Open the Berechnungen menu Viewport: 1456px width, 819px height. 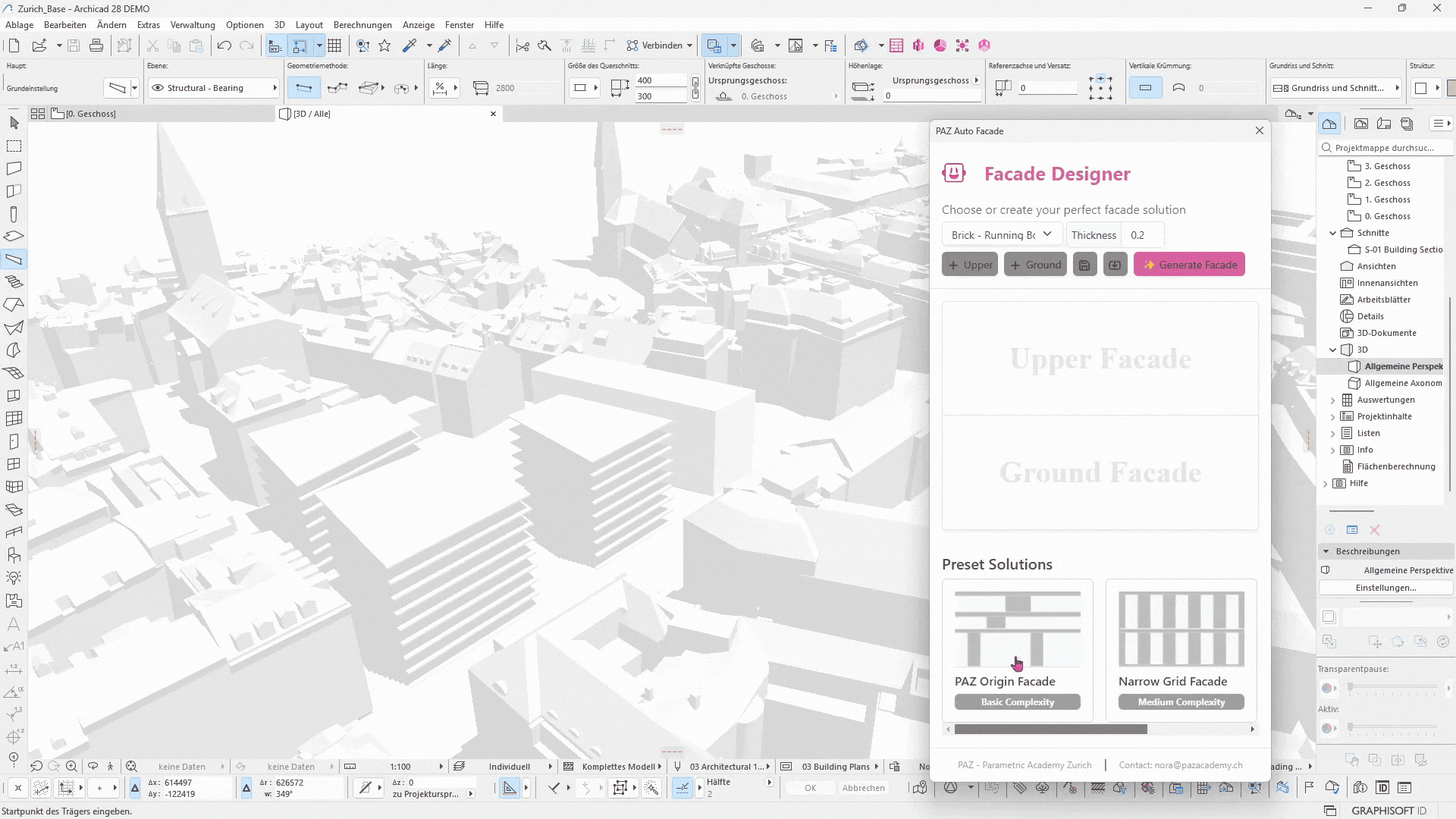point(362,25)
